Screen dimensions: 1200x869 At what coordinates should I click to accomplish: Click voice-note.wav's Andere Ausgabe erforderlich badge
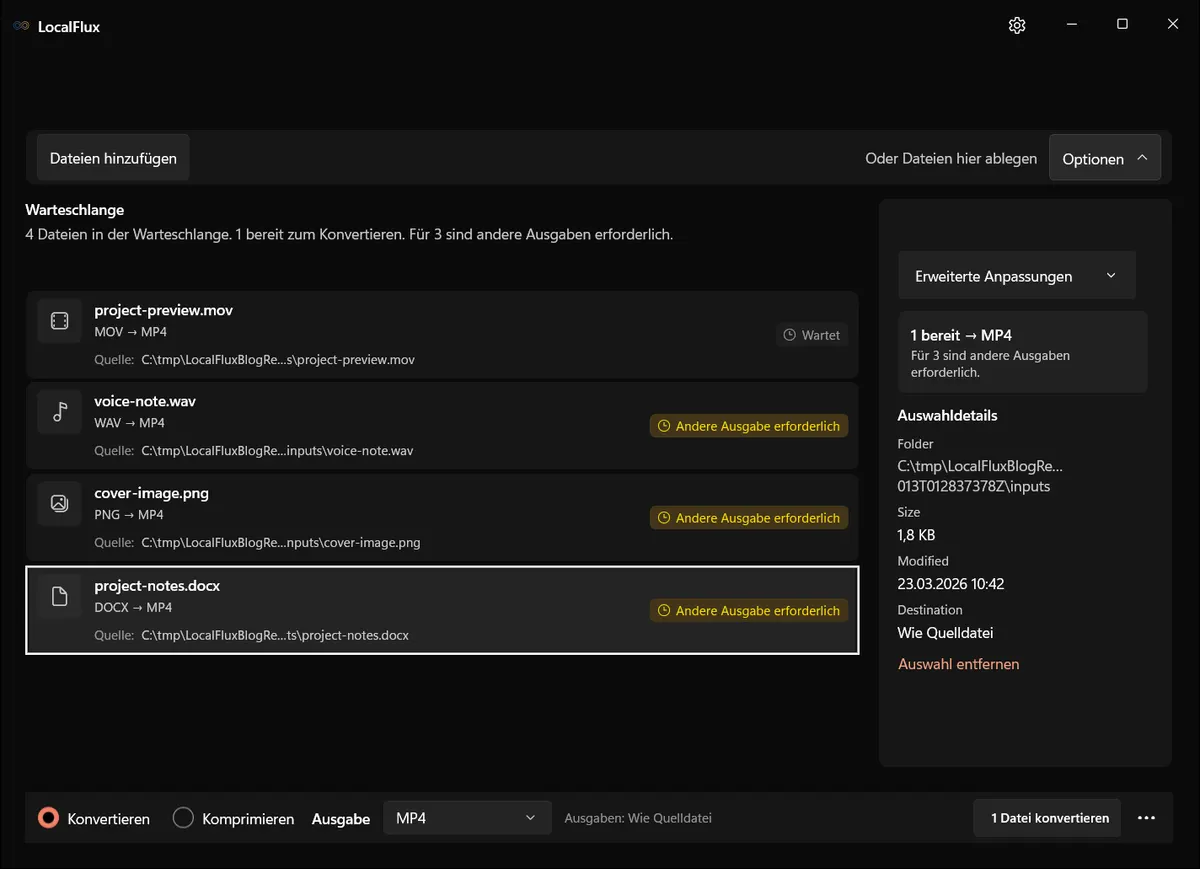[748, 426]
